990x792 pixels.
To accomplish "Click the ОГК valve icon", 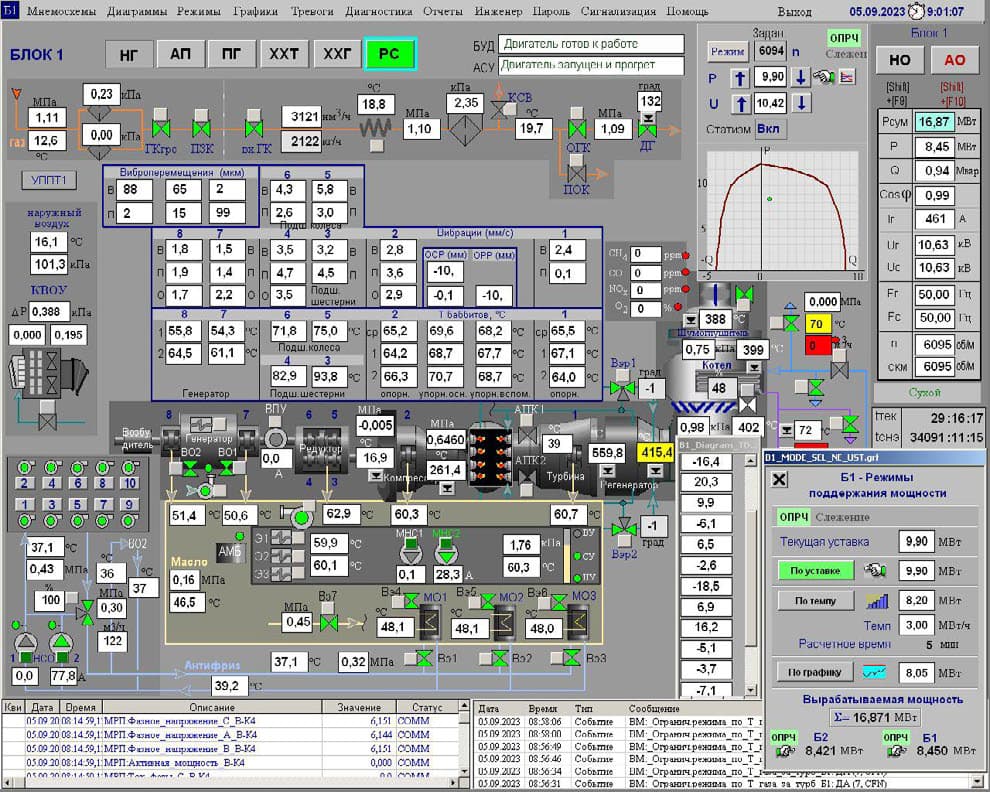I will [577, 130].
